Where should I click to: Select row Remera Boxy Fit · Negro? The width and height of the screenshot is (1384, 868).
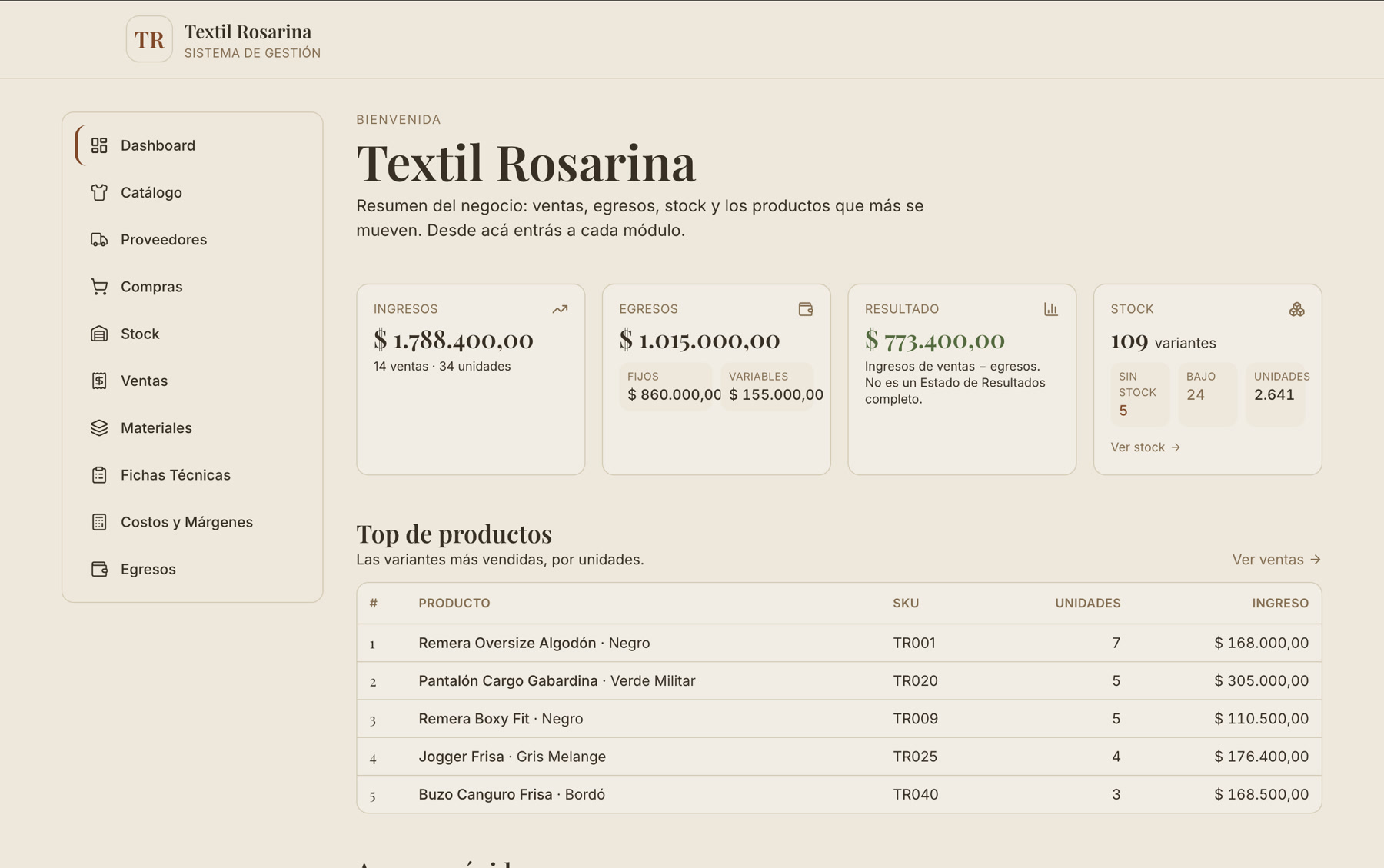pos(839,719)
